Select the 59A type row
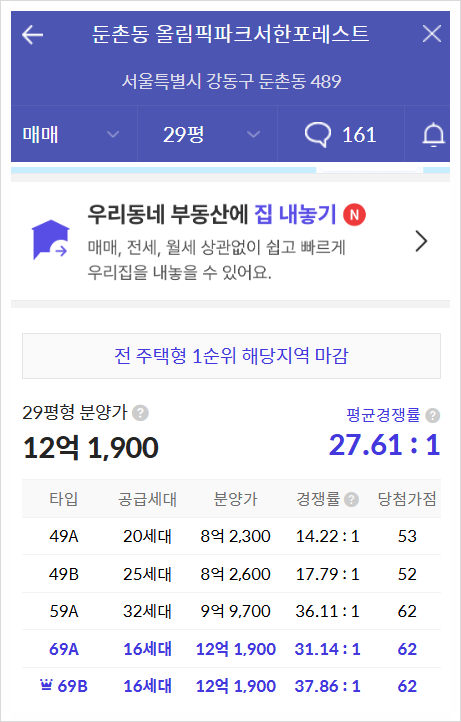461x722 pixels. pos(231,611)
